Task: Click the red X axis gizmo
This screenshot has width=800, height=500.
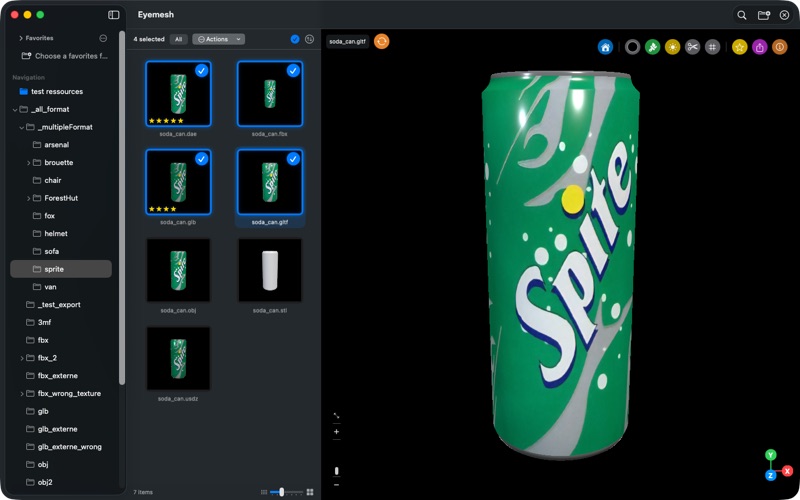Action: click(x=787, y=470)
